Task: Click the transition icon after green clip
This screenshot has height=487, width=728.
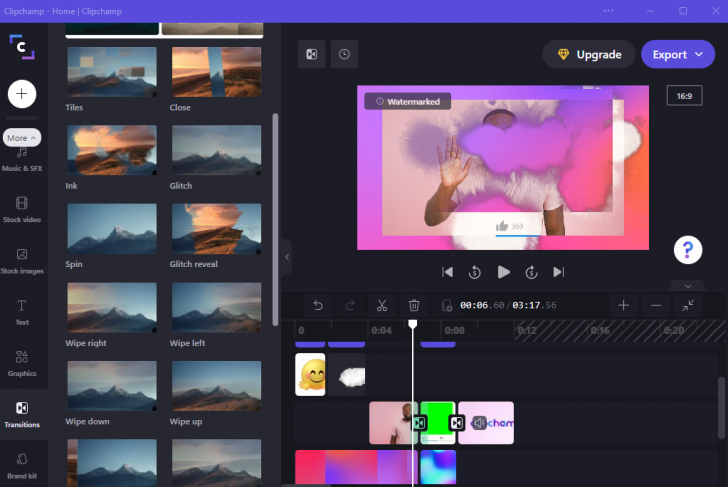Action: coord(457,423)
